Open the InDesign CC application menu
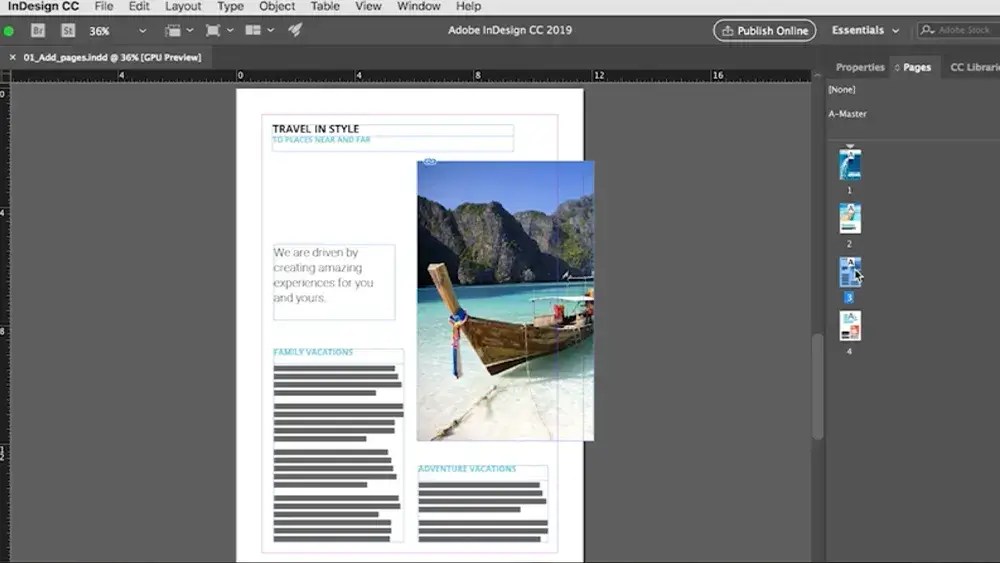1000x563 pixels. pyautogui.click(x=43, y=6)
